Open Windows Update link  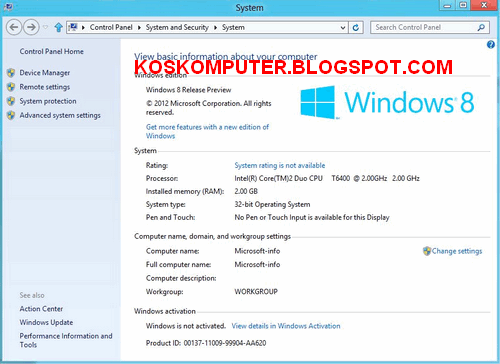tap(46, 322)
